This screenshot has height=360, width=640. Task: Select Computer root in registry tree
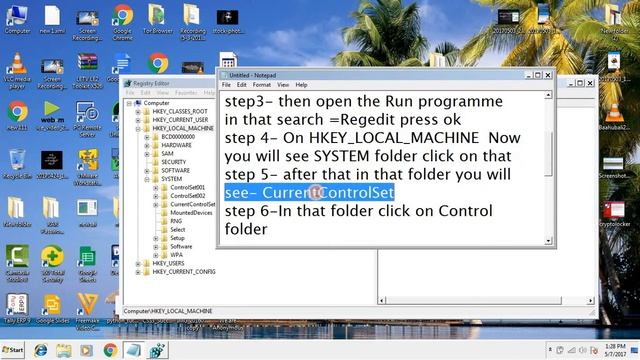pyautogui.click(x=156, y=103)
